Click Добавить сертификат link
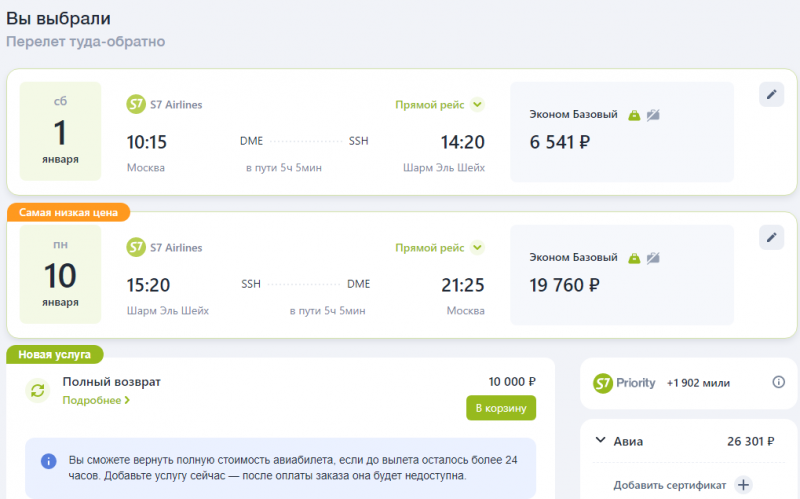 tap(669, 485)
